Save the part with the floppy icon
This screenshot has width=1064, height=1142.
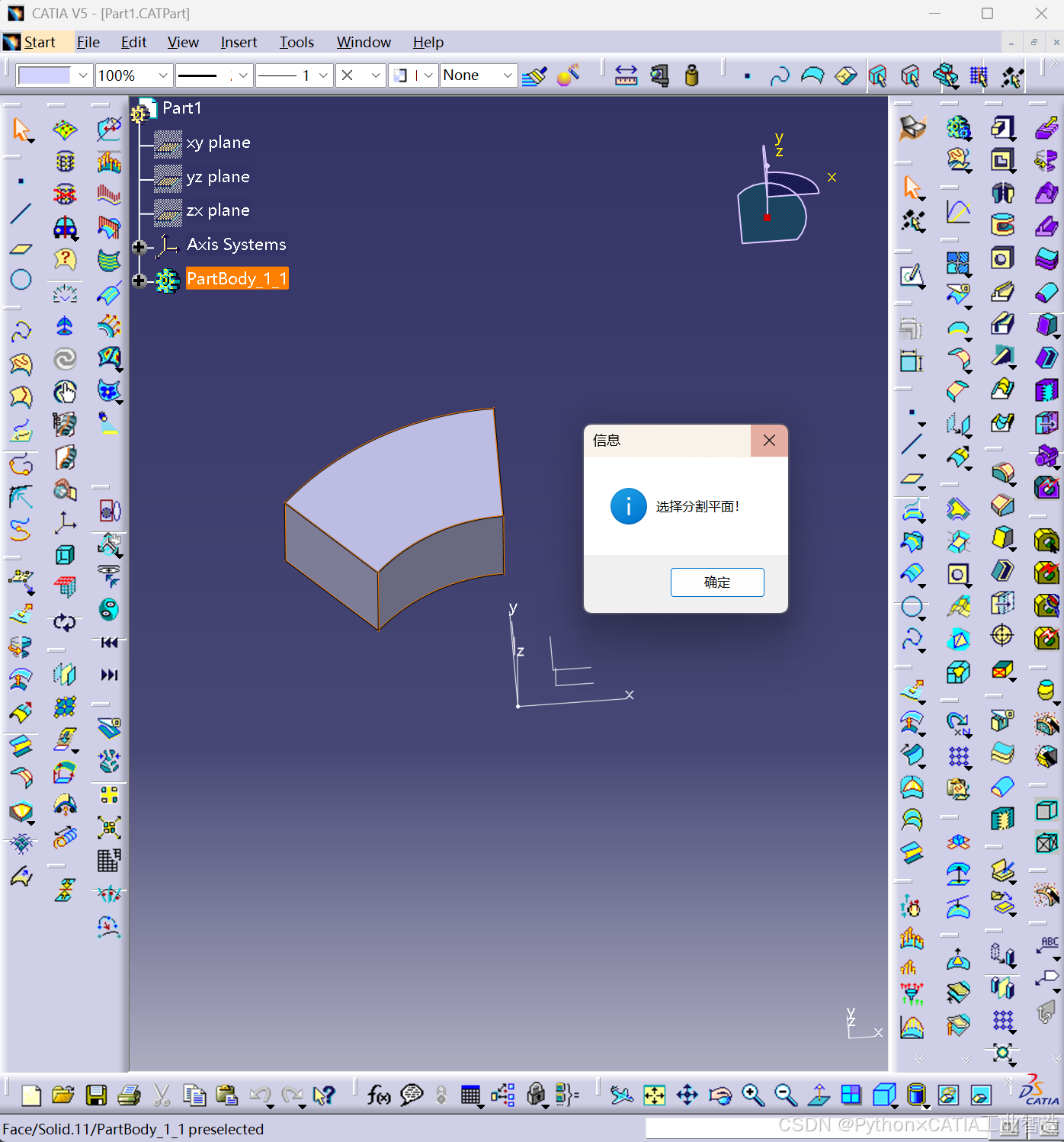(x=96, y=1095)
